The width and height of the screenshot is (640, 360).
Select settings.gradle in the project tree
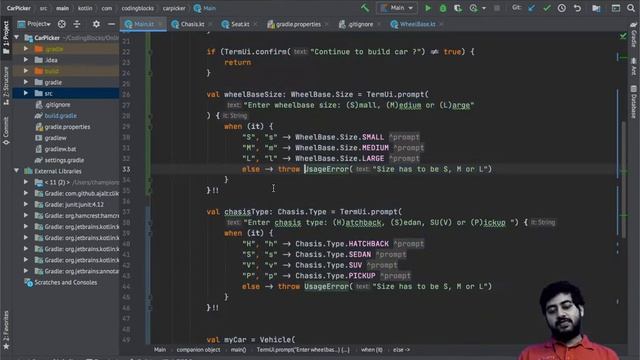pos(64,160)
